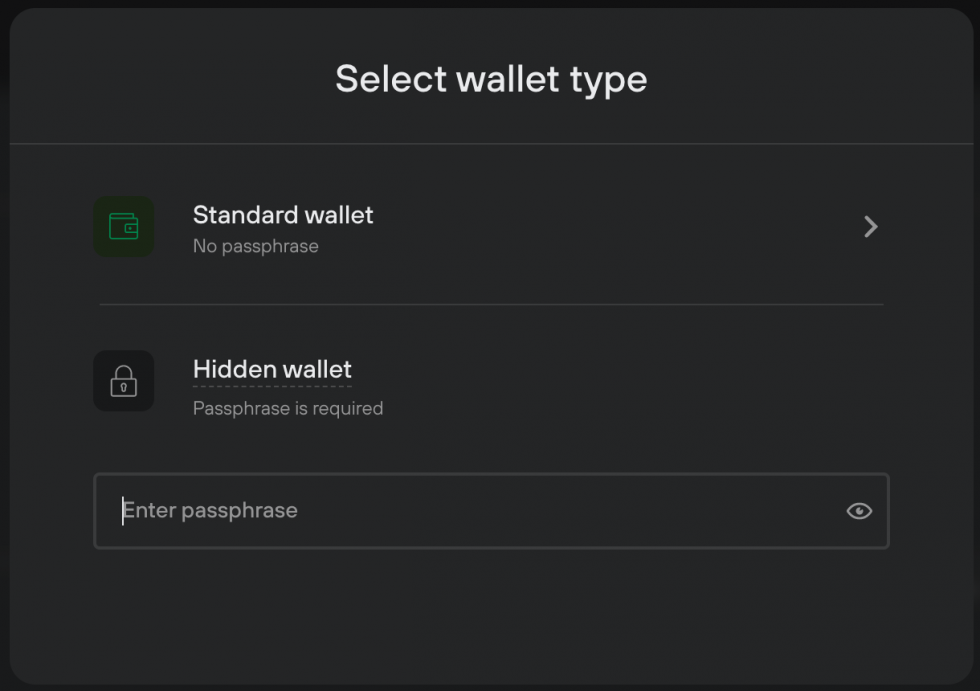
Task: Click divider line between the wallet options
Action: coord(491,304)
